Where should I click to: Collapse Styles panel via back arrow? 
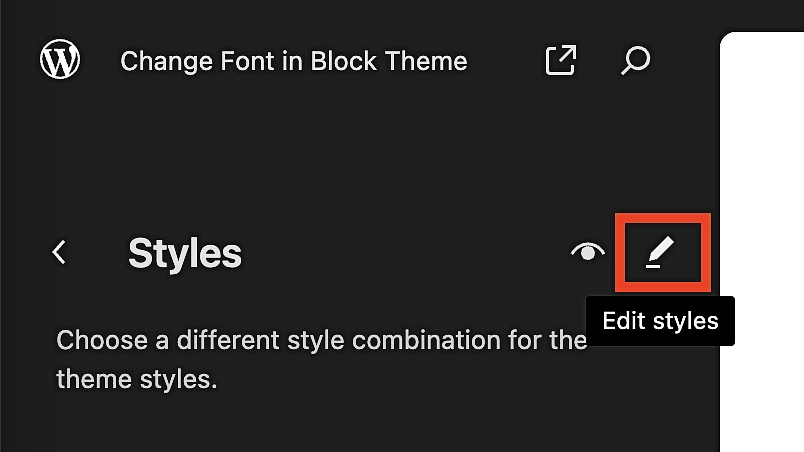pos(59,252)
